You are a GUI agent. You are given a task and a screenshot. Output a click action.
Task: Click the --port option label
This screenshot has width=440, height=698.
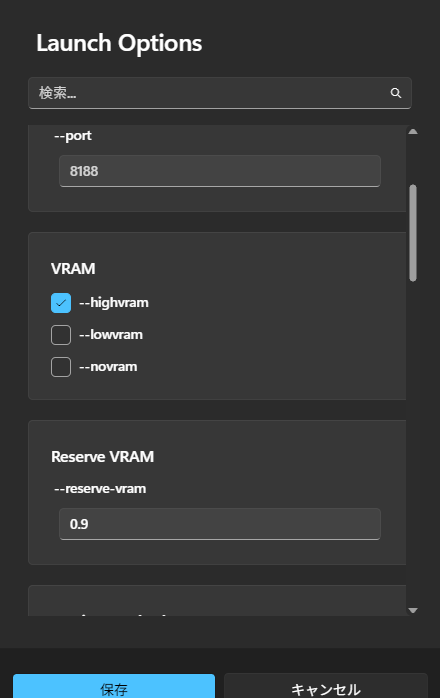(x=73, y=135)
